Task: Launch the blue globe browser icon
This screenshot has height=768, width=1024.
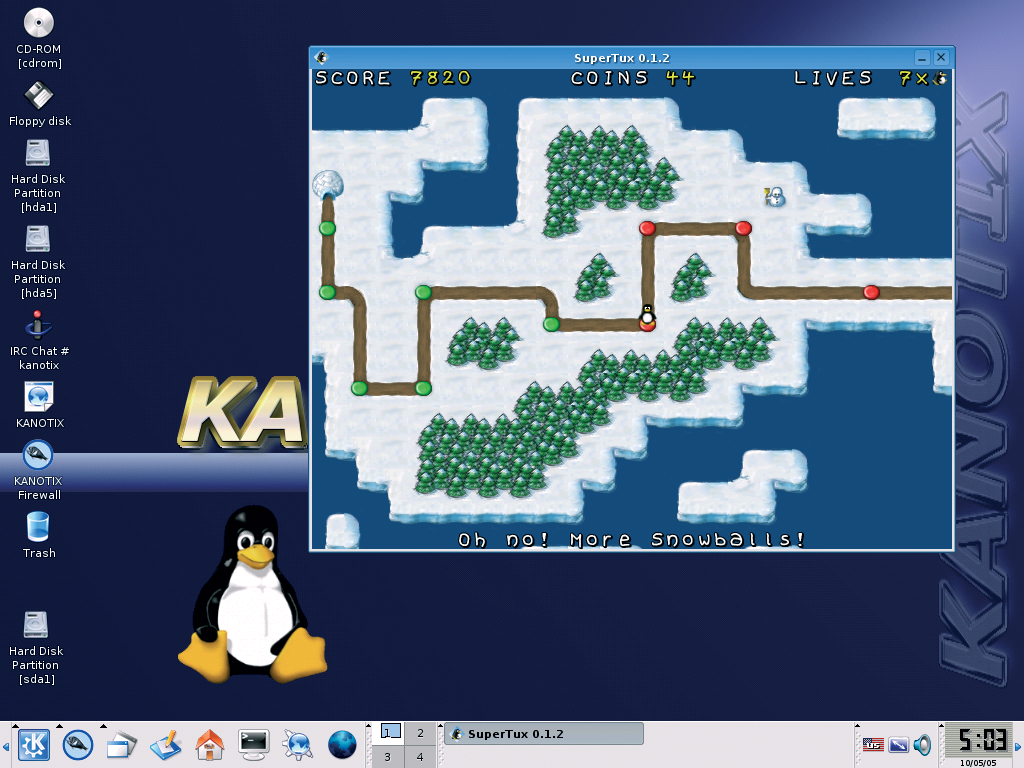Action: (x=342, y=745)
